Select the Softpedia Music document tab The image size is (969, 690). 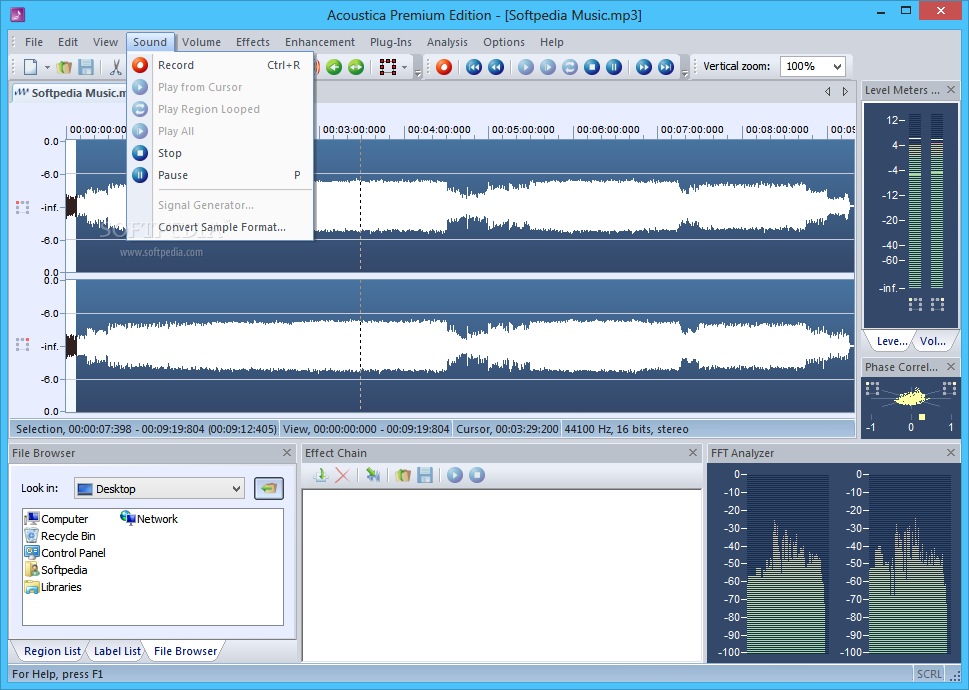(x=70, y=93)
